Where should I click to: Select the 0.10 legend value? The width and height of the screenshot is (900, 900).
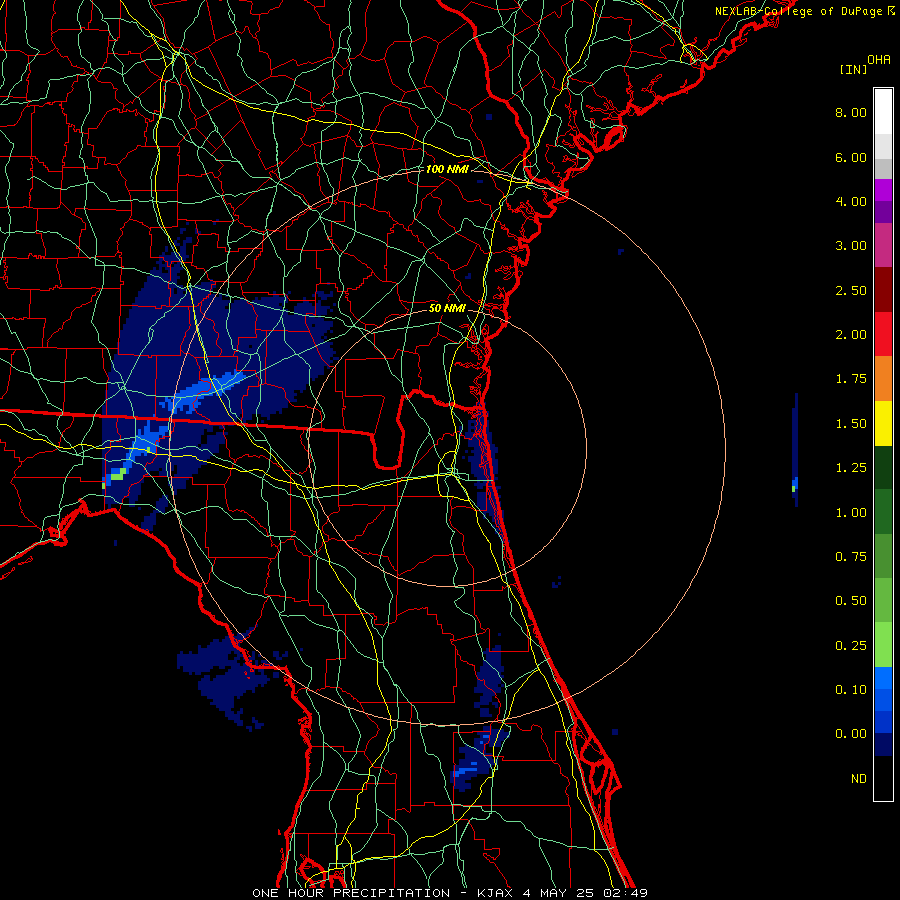coord(851,690)
